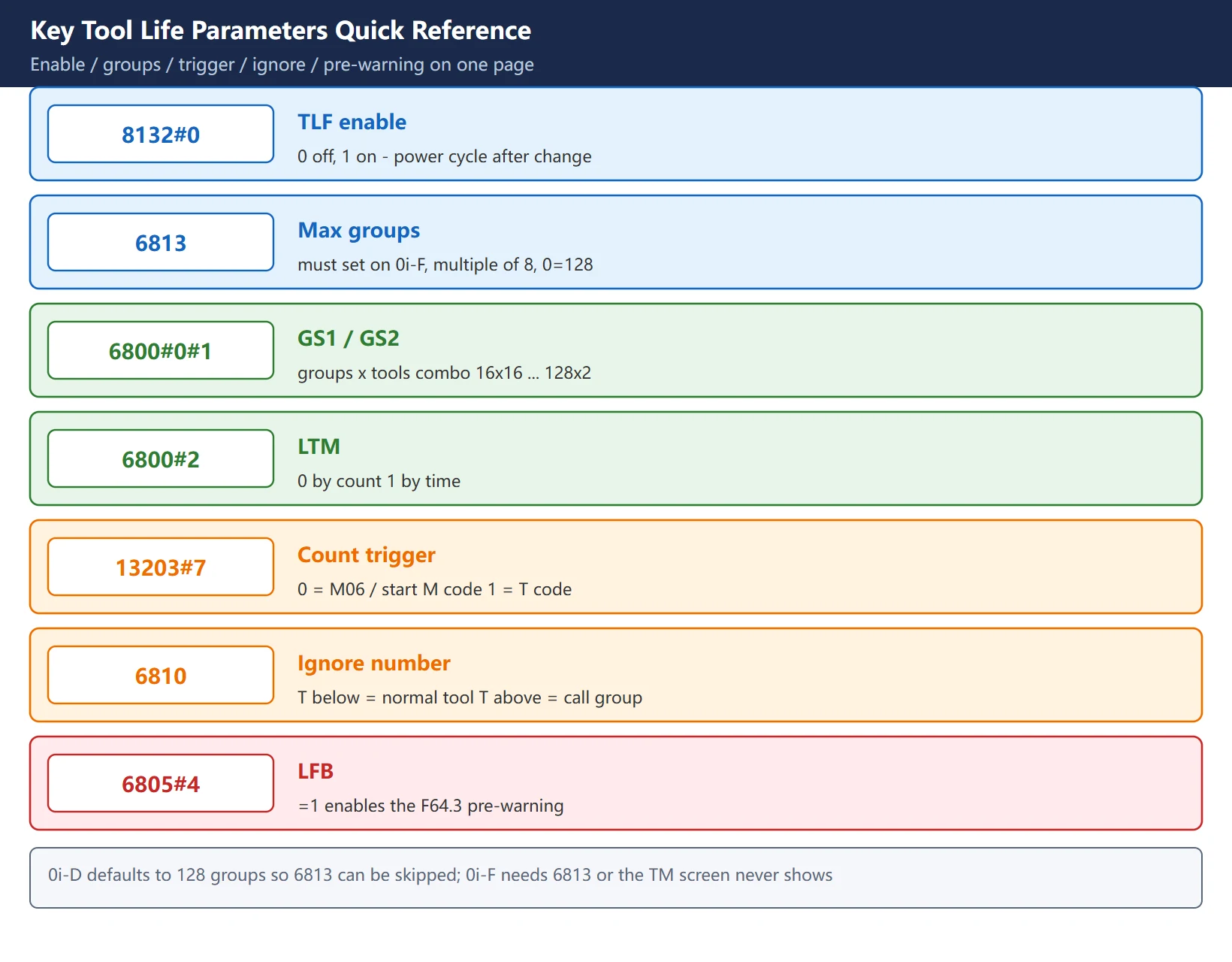Click the "enables the F64.3 pre-warning" description
Image resolution: width=1232 pixels, height=962 pixels.
[430, 806]
